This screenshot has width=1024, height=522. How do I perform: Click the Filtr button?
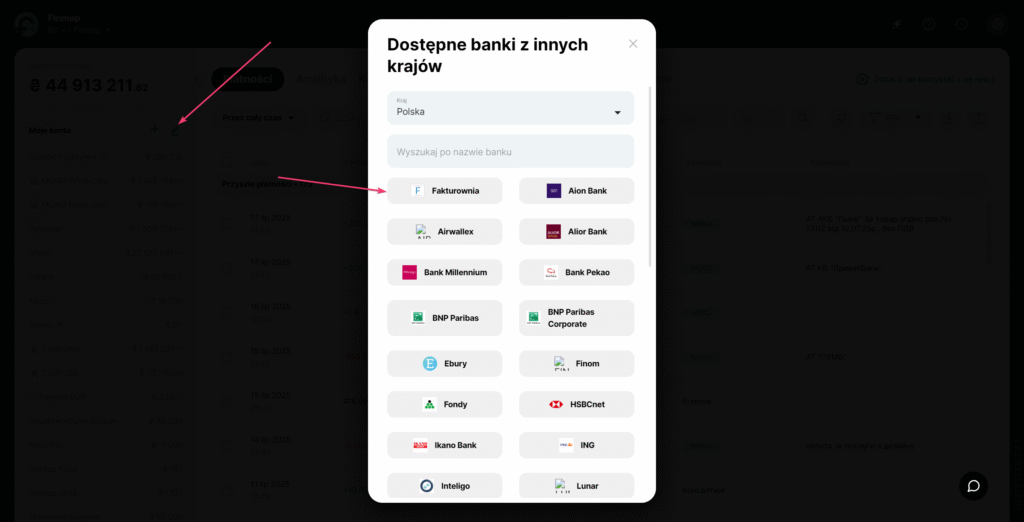(888, 118)
